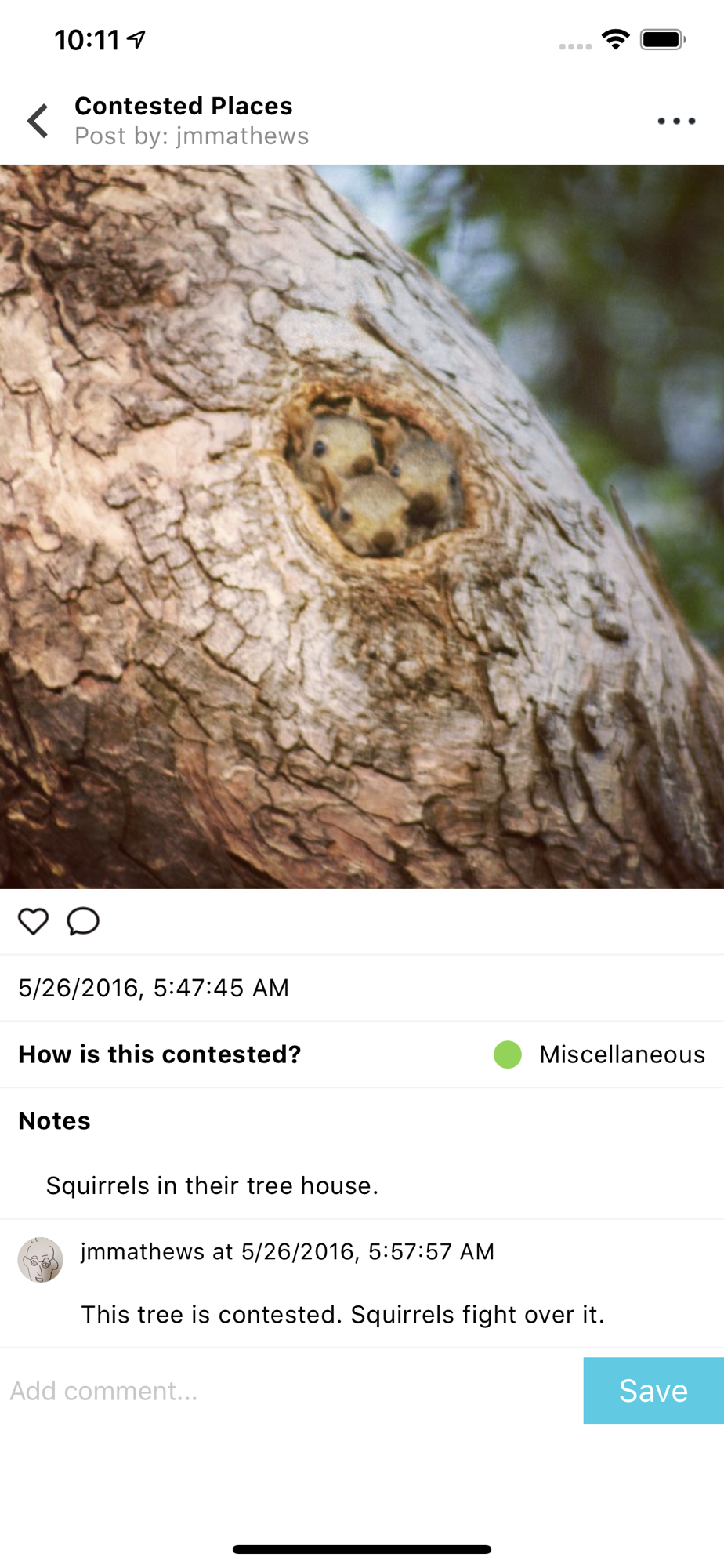Click the green Miscellaneous color dot
Screen dimensions: 724x1568
point(508,1054)
